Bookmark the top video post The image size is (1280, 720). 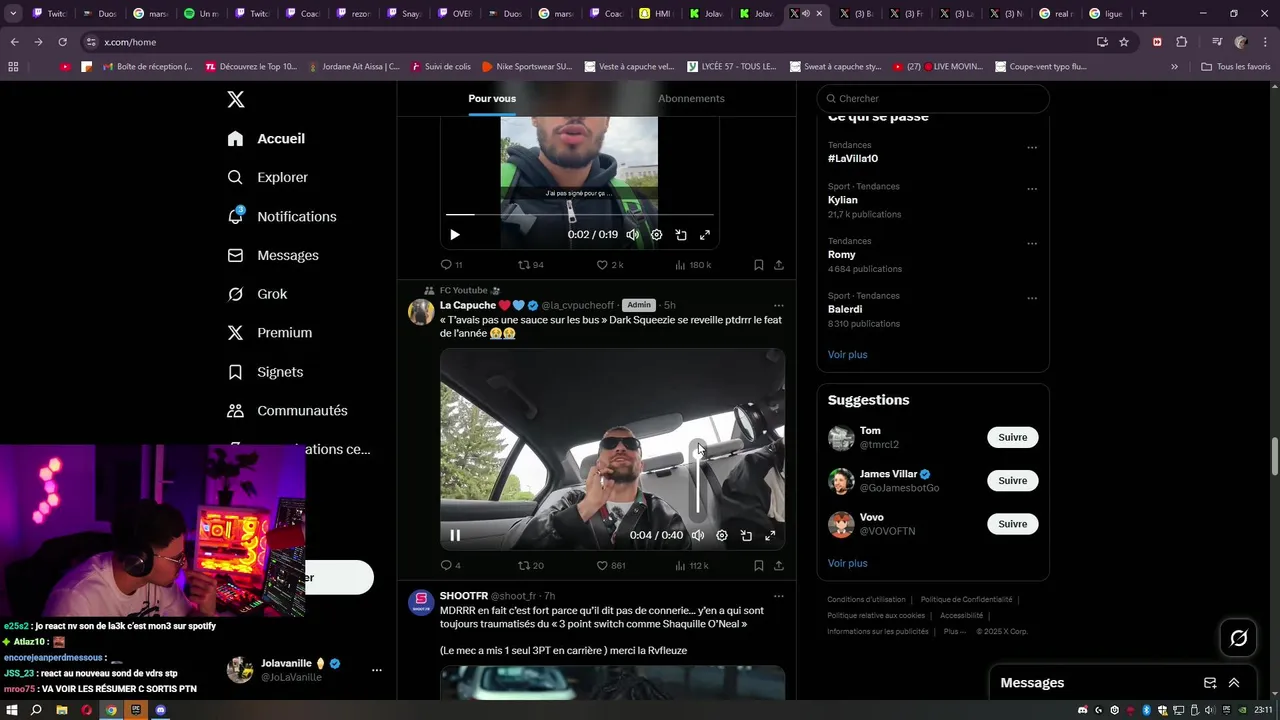(x=759, y=265)
